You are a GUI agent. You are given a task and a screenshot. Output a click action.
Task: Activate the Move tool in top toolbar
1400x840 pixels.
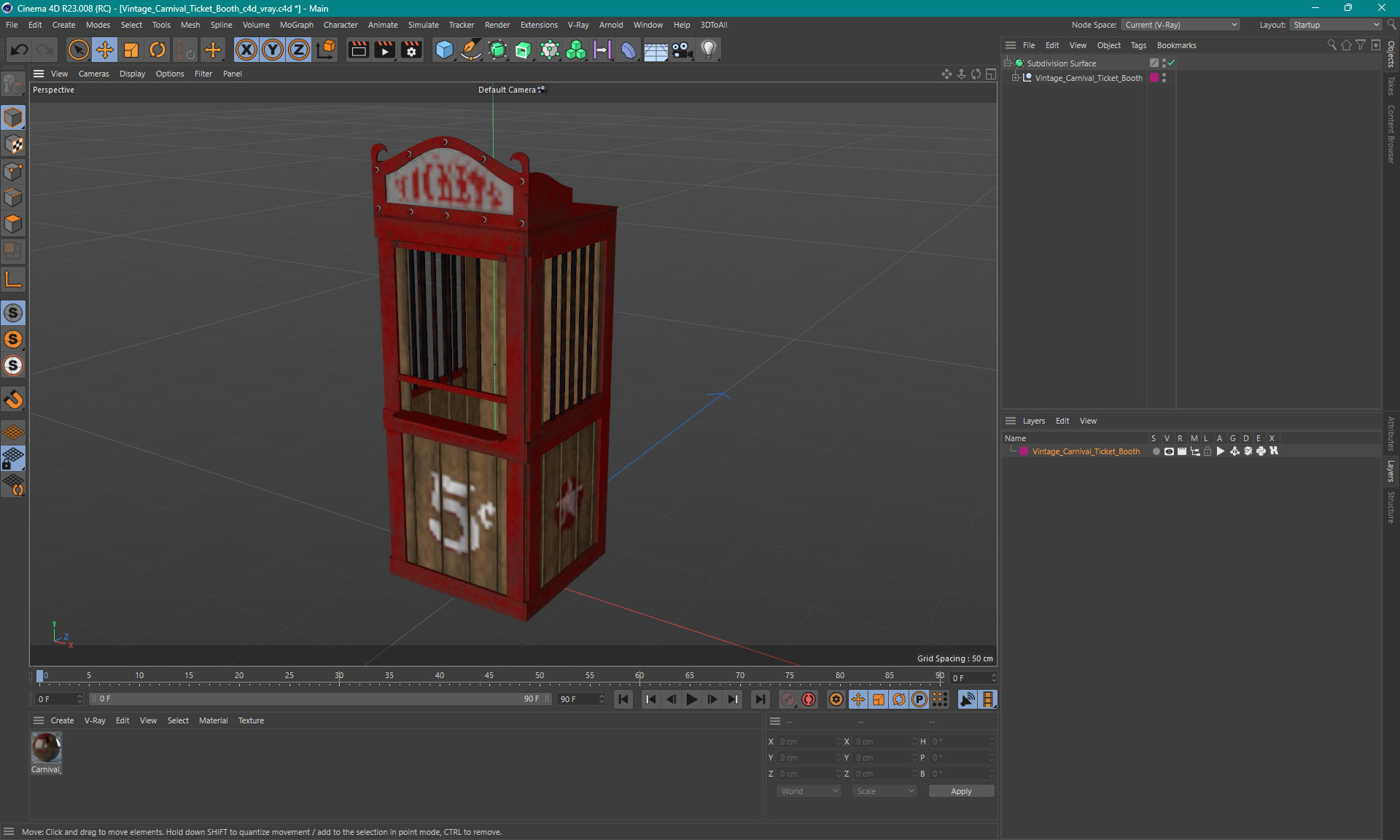click(x=105, y=50)
